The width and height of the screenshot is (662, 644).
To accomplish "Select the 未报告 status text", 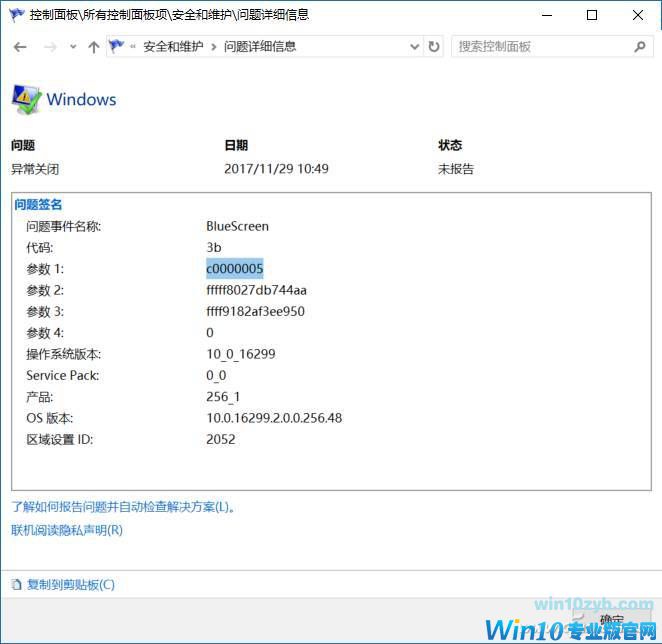I will coord(456,169).
